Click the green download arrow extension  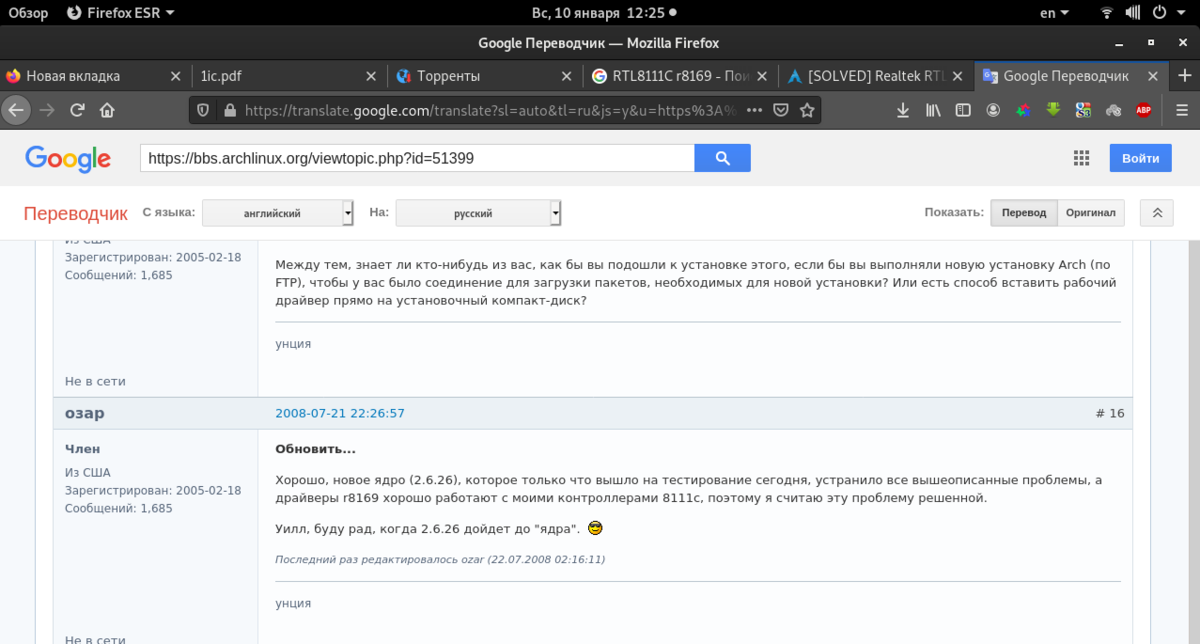(1053, 110)
